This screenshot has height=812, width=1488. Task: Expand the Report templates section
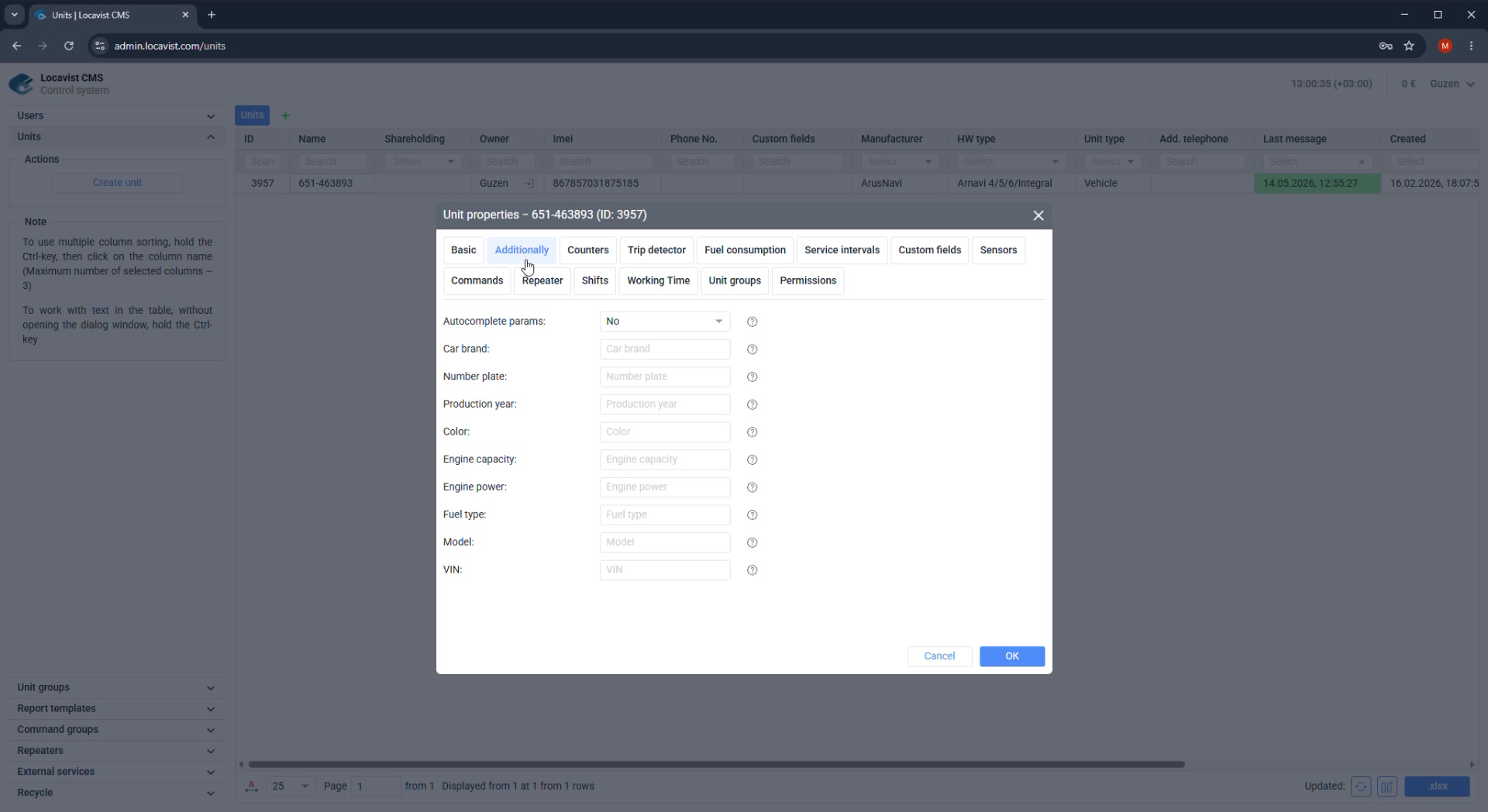click(x=116, y=708)
